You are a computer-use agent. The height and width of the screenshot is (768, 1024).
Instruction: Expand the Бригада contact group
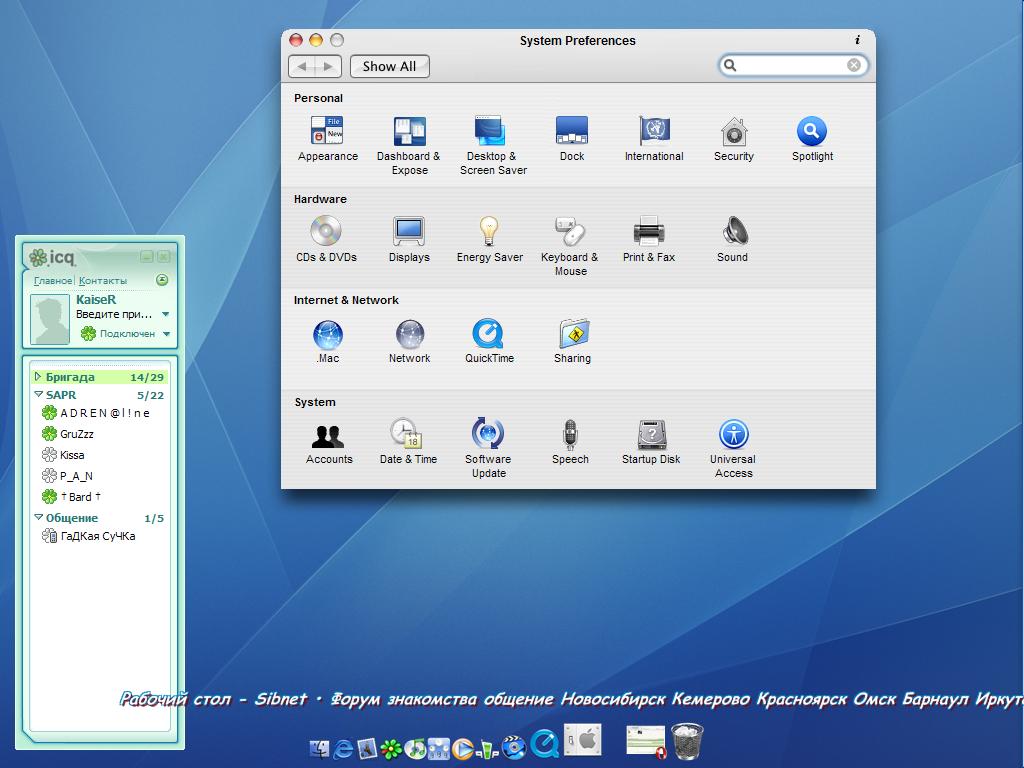click(38, 377)
